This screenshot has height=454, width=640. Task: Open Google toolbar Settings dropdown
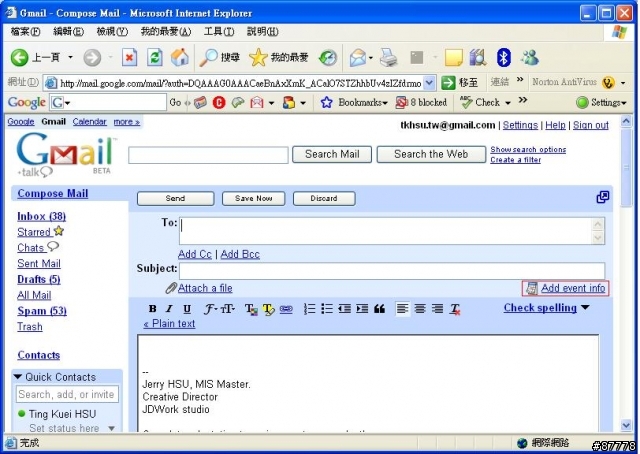point(601,102)
